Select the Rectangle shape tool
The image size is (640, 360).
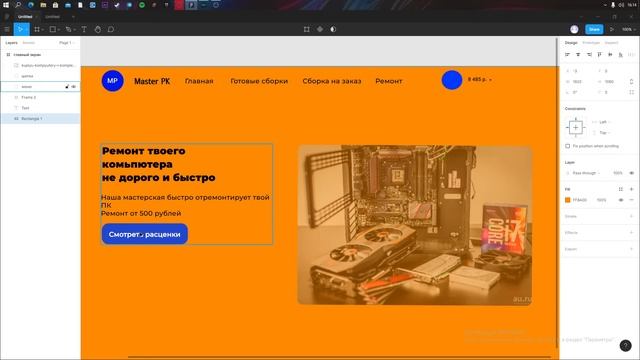[53, 29]
